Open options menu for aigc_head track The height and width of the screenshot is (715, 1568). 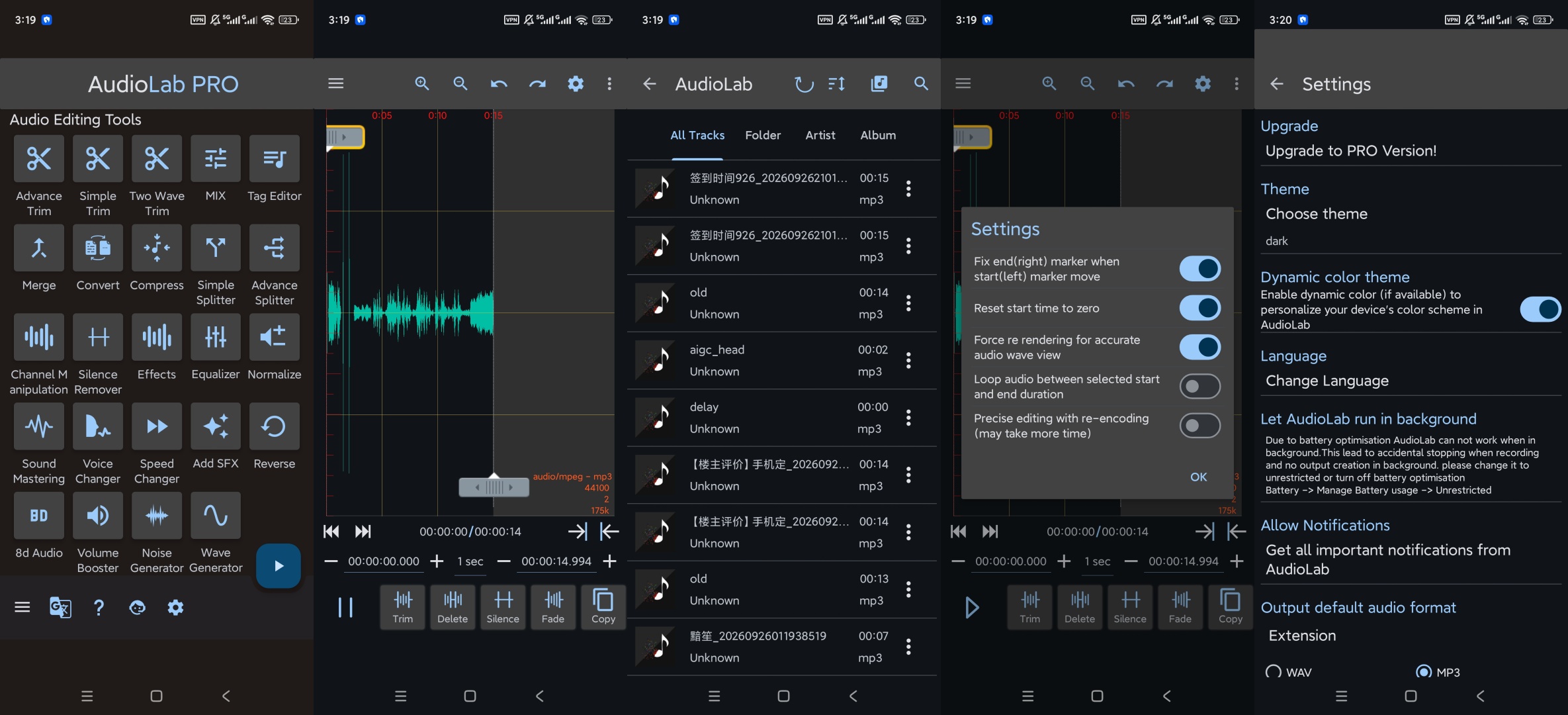point(908,360)
